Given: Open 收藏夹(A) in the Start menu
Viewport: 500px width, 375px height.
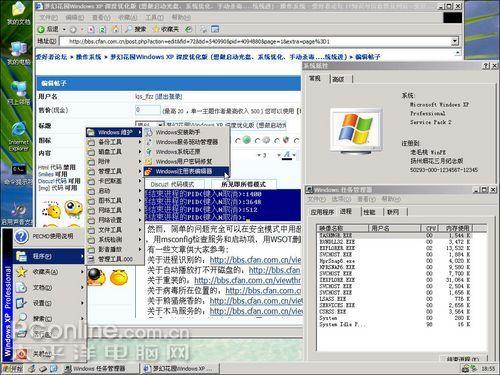Looking at the screenshot, I should pyautogui.click(x=49, y=272).
